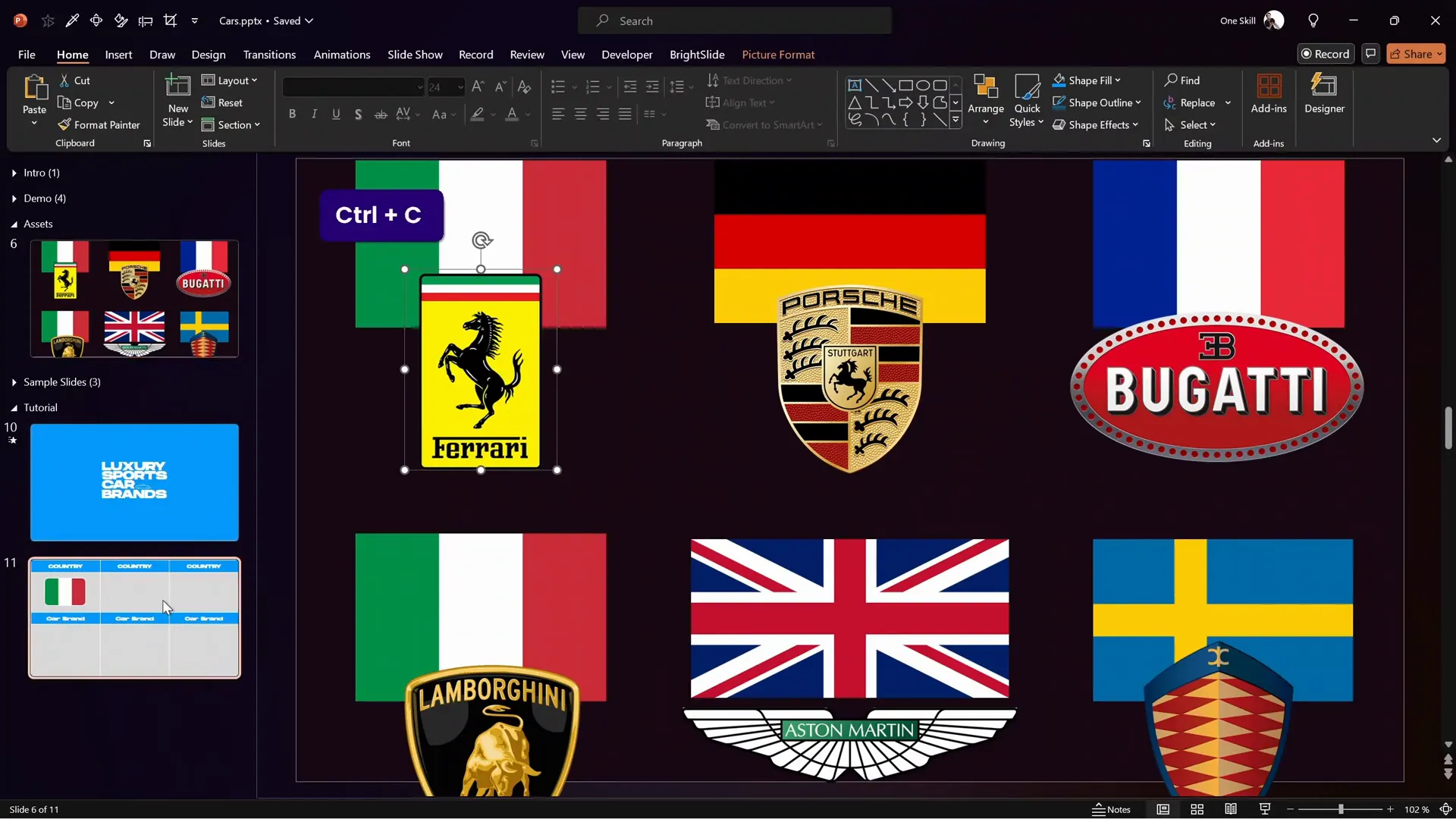Click the Record button
The width and height of the screenshot is (1456, 819).
pos(1326,53)
